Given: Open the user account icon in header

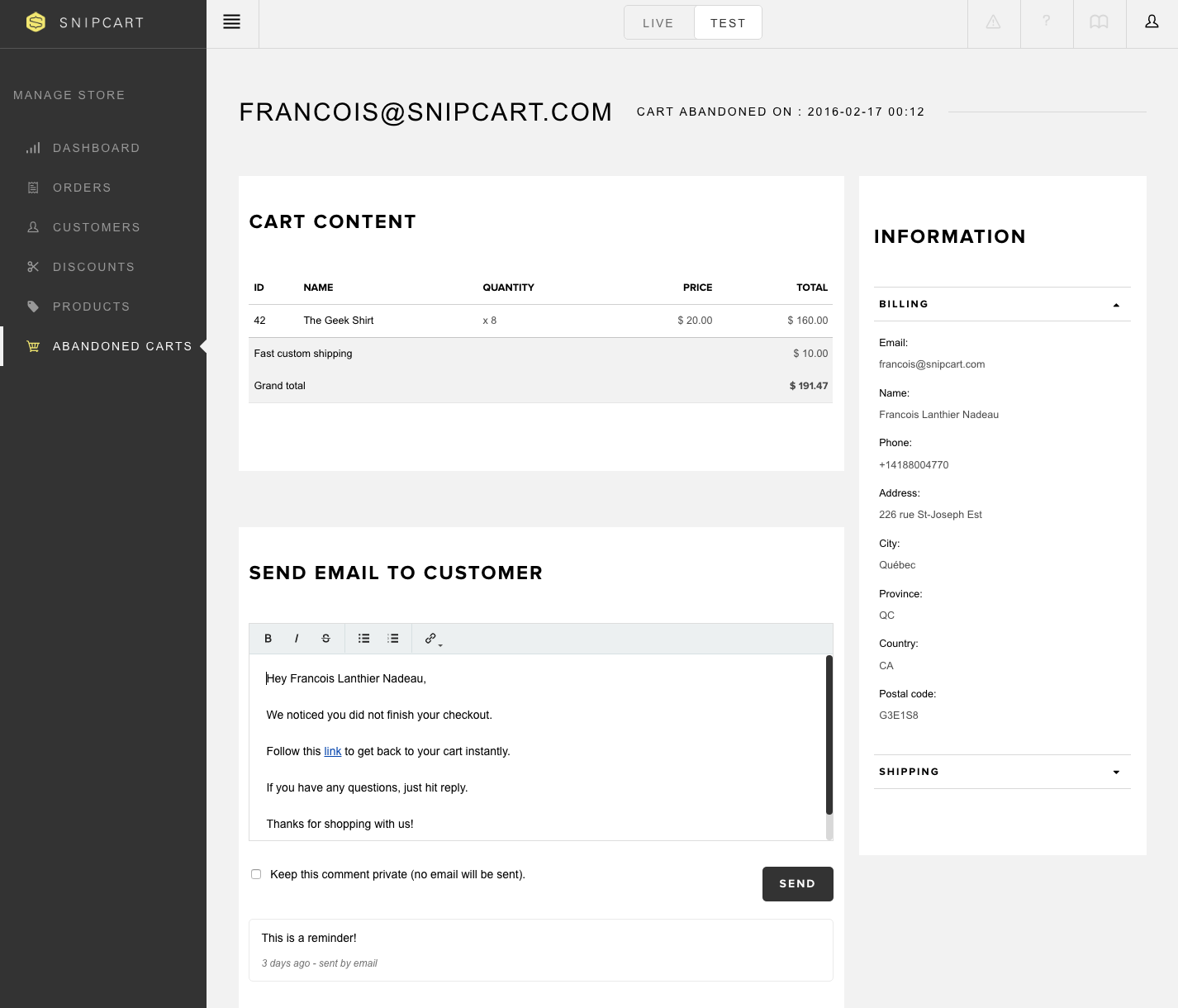Looking at the screenshot, I should coord(1152,22).
